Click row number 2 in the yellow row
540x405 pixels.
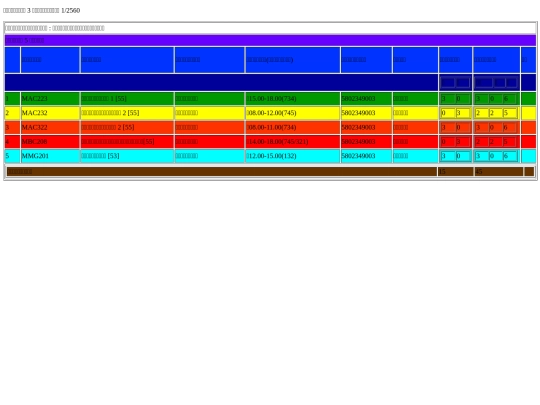point(7,113)
